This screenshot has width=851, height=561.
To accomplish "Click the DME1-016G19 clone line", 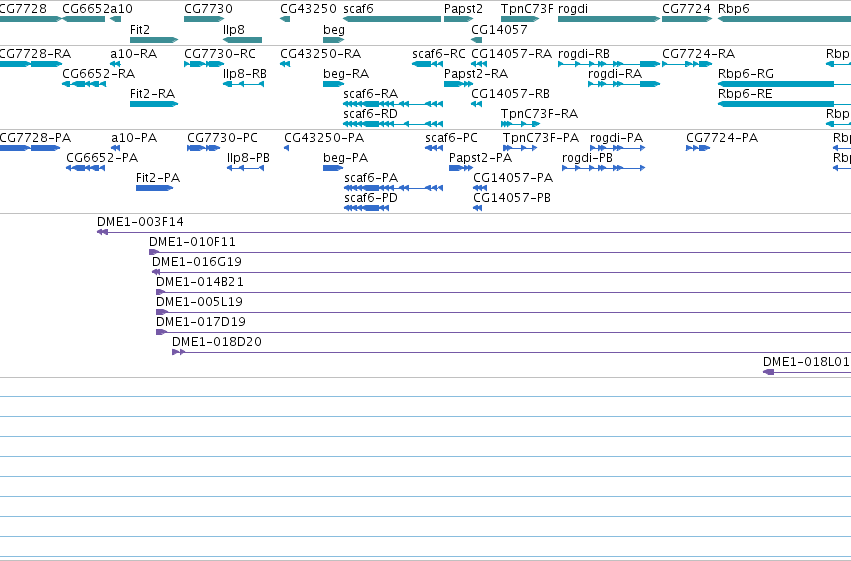I will click(x=501, y=272).
